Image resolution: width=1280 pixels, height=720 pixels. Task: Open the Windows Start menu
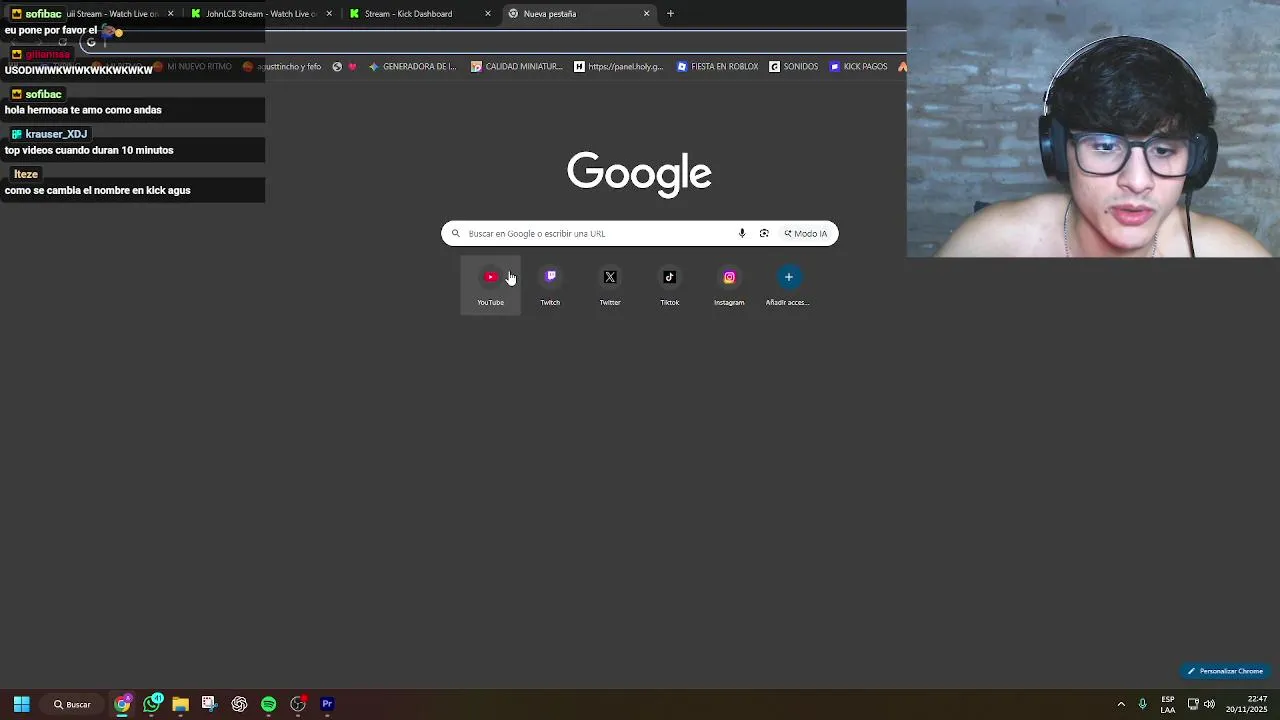tap(21, 704)
